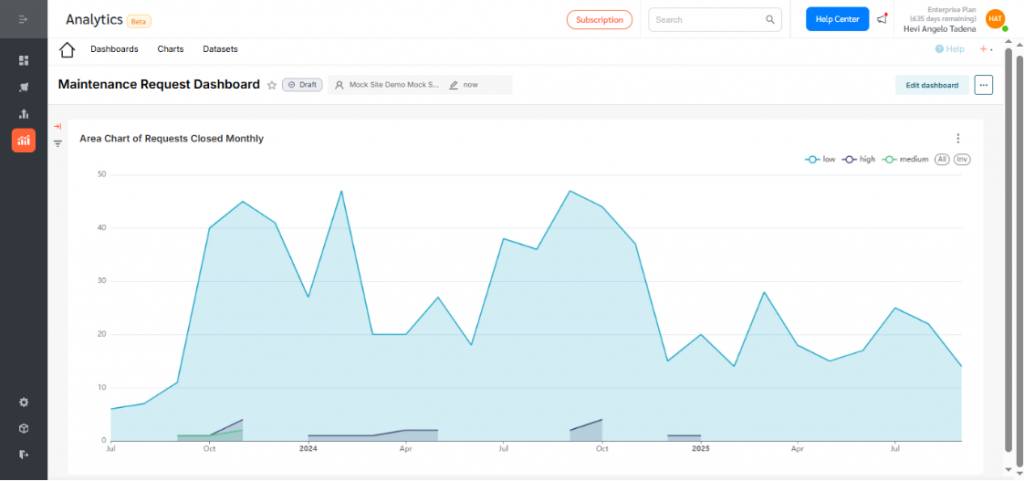Favorite the dashboard with star icon
The image size is (1024, 481).
(272, 85)
